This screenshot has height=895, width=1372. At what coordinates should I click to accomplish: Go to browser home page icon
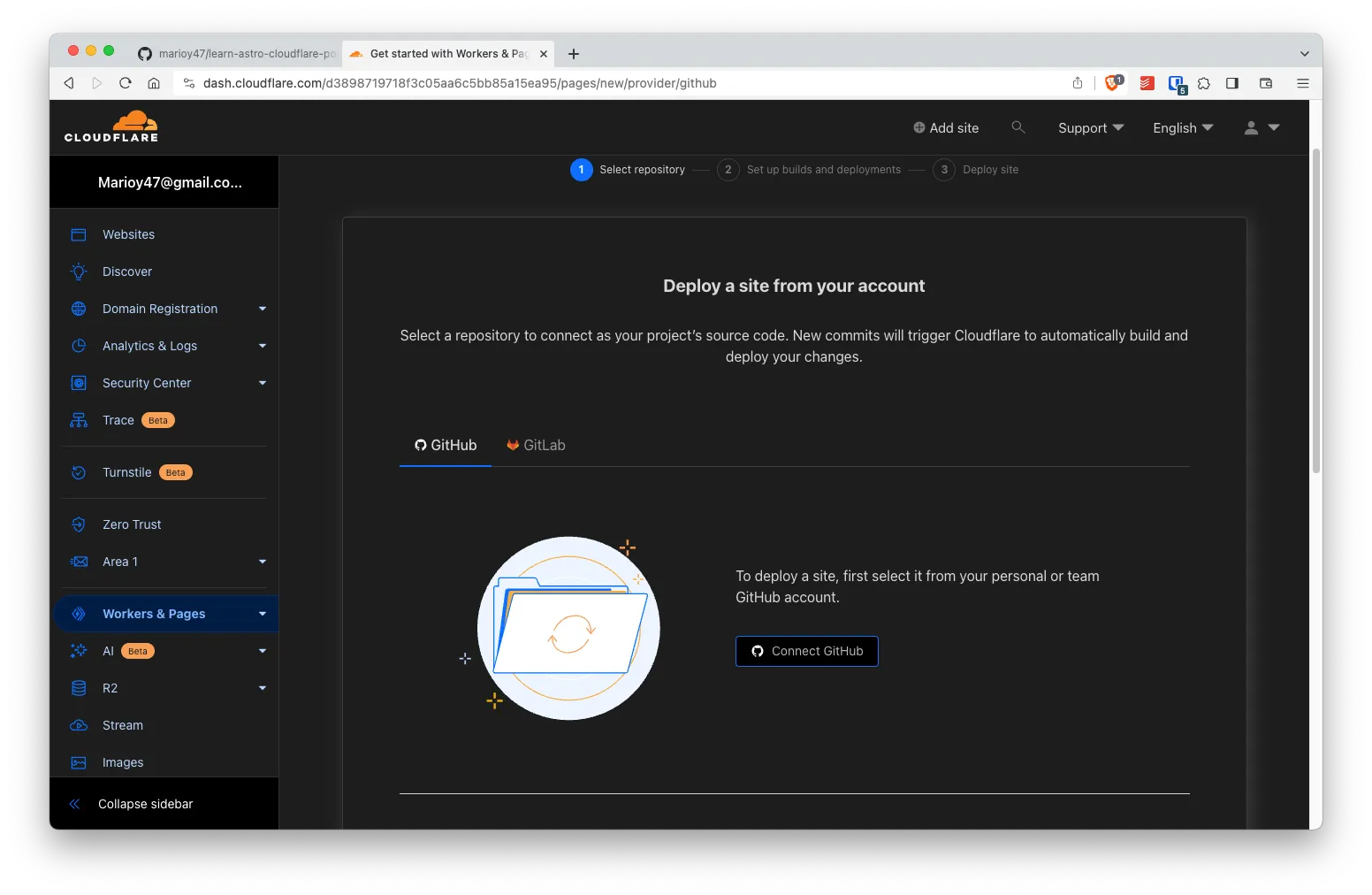pyautogui.click(x=154, y=83)
